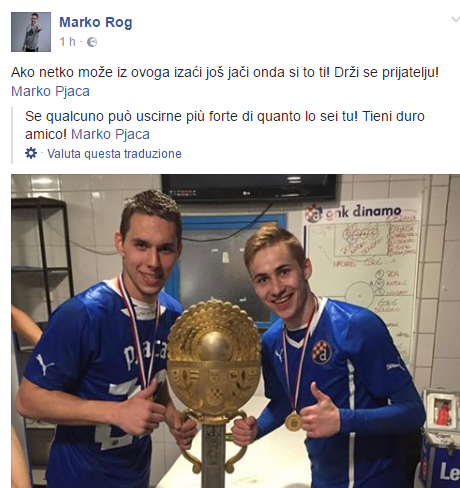
Task: Click the gold medal on the right player
Action: tap(293, 422)
